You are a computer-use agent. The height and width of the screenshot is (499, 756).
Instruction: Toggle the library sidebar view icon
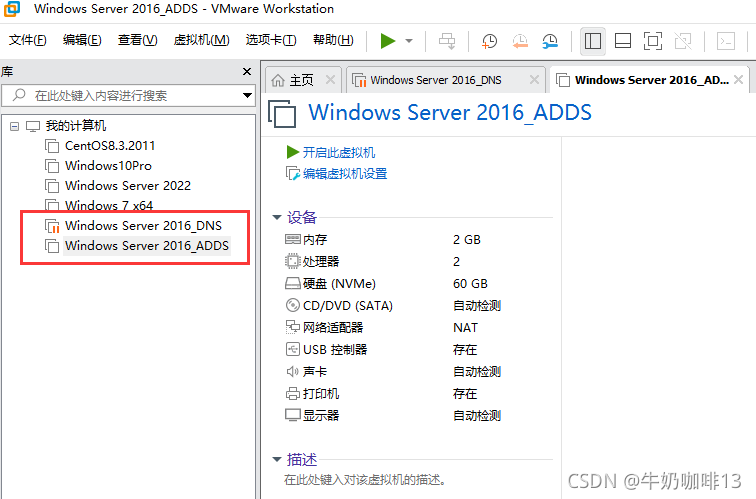click(593, 41)
